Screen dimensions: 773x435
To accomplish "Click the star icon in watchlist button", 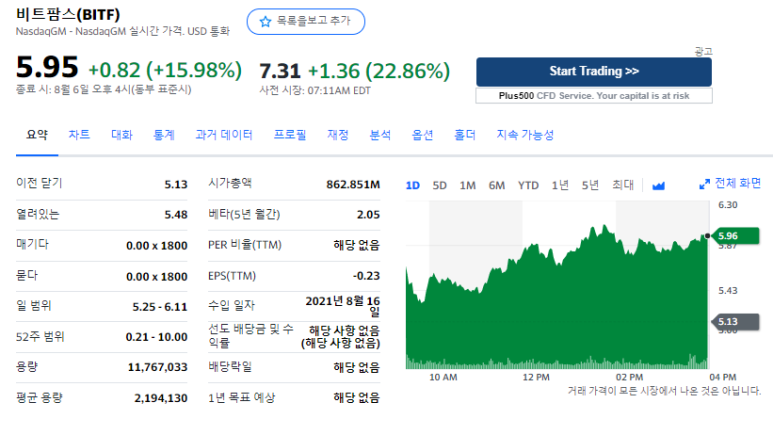I will [265, 21].
